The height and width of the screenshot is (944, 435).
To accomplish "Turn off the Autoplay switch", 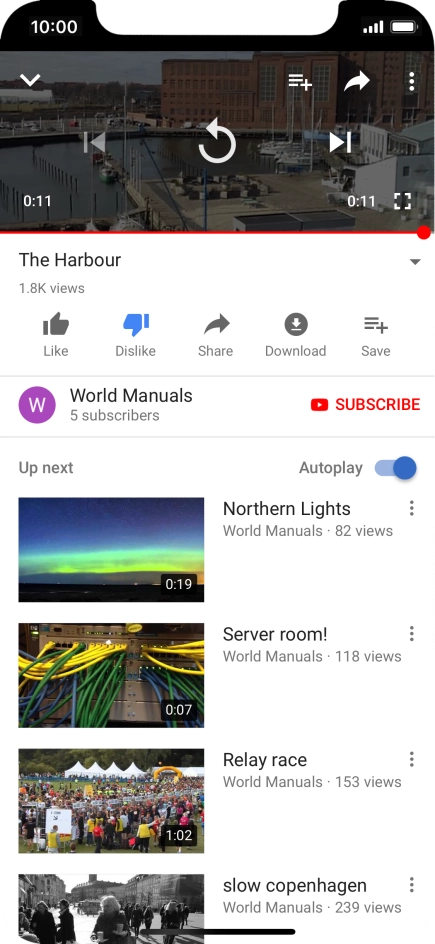I will 395,468.
